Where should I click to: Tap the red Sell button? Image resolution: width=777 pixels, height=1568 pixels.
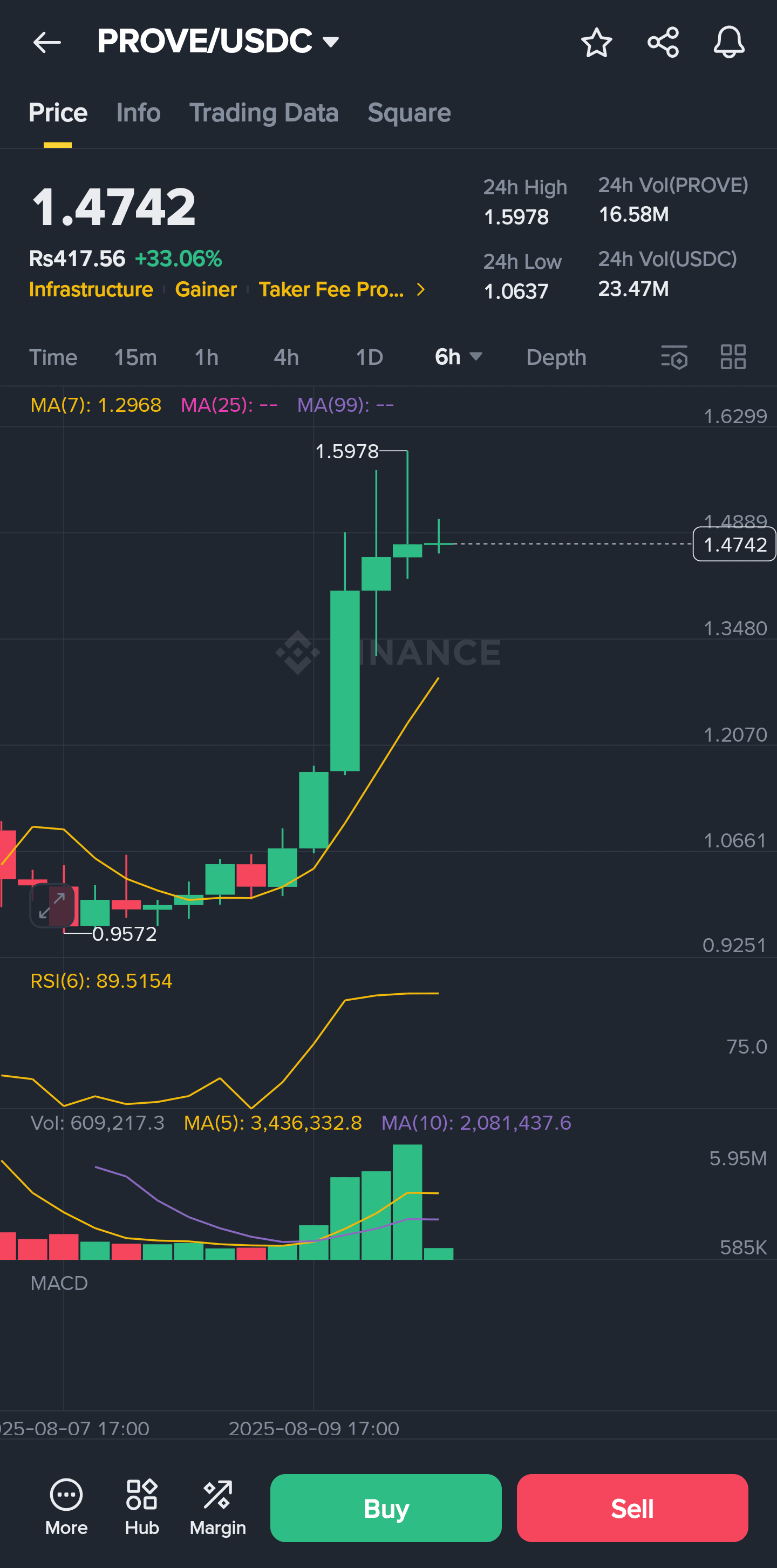pos(632,1508)
